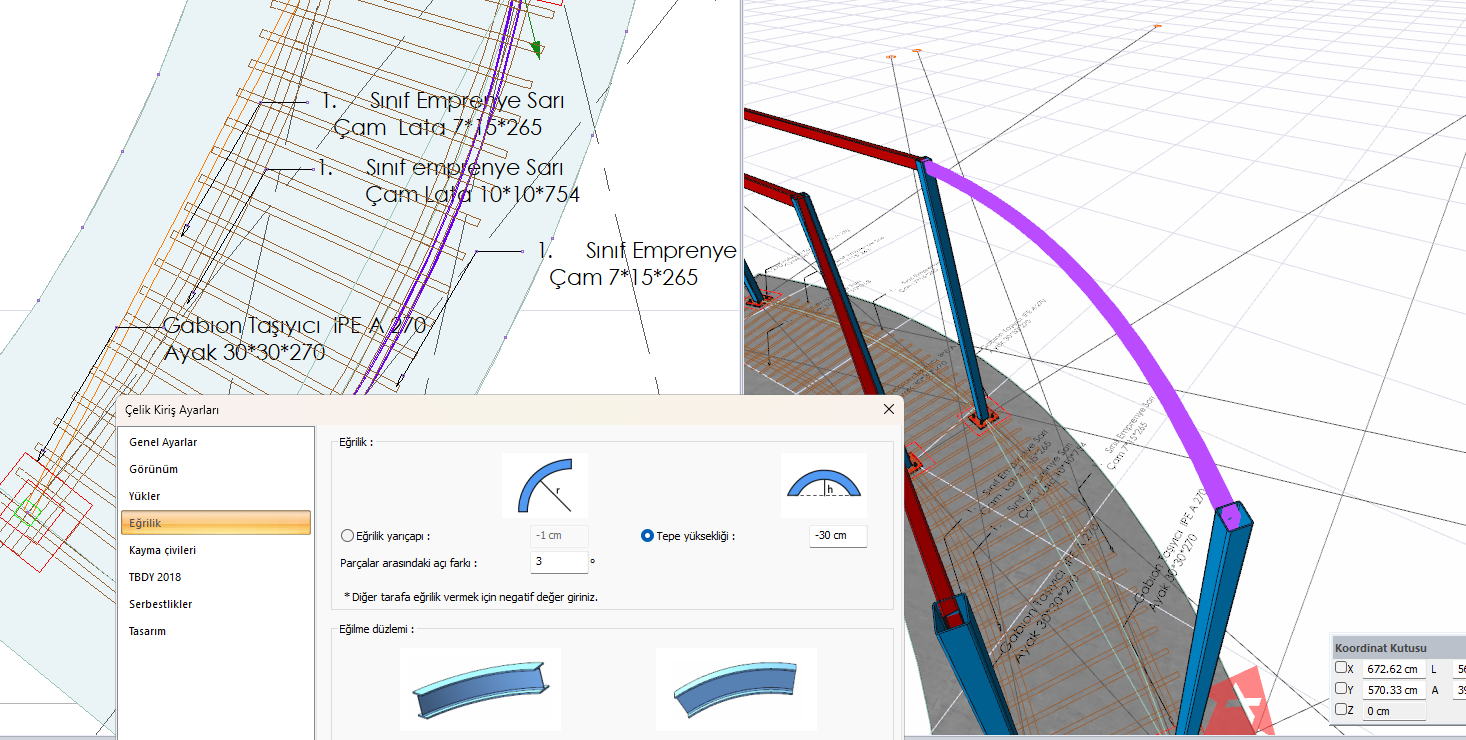The width and height of the screenshot is (1466, 740).
Task: Switch to the Görünüm section
Action: click(153, 469)
